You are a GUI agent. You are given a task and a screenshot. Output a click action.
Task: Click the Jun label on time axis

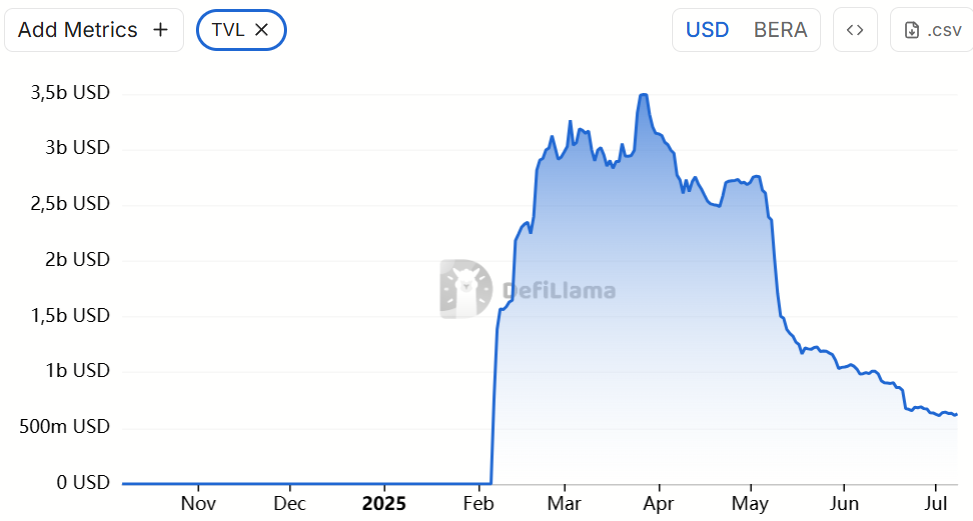point(845,503)
